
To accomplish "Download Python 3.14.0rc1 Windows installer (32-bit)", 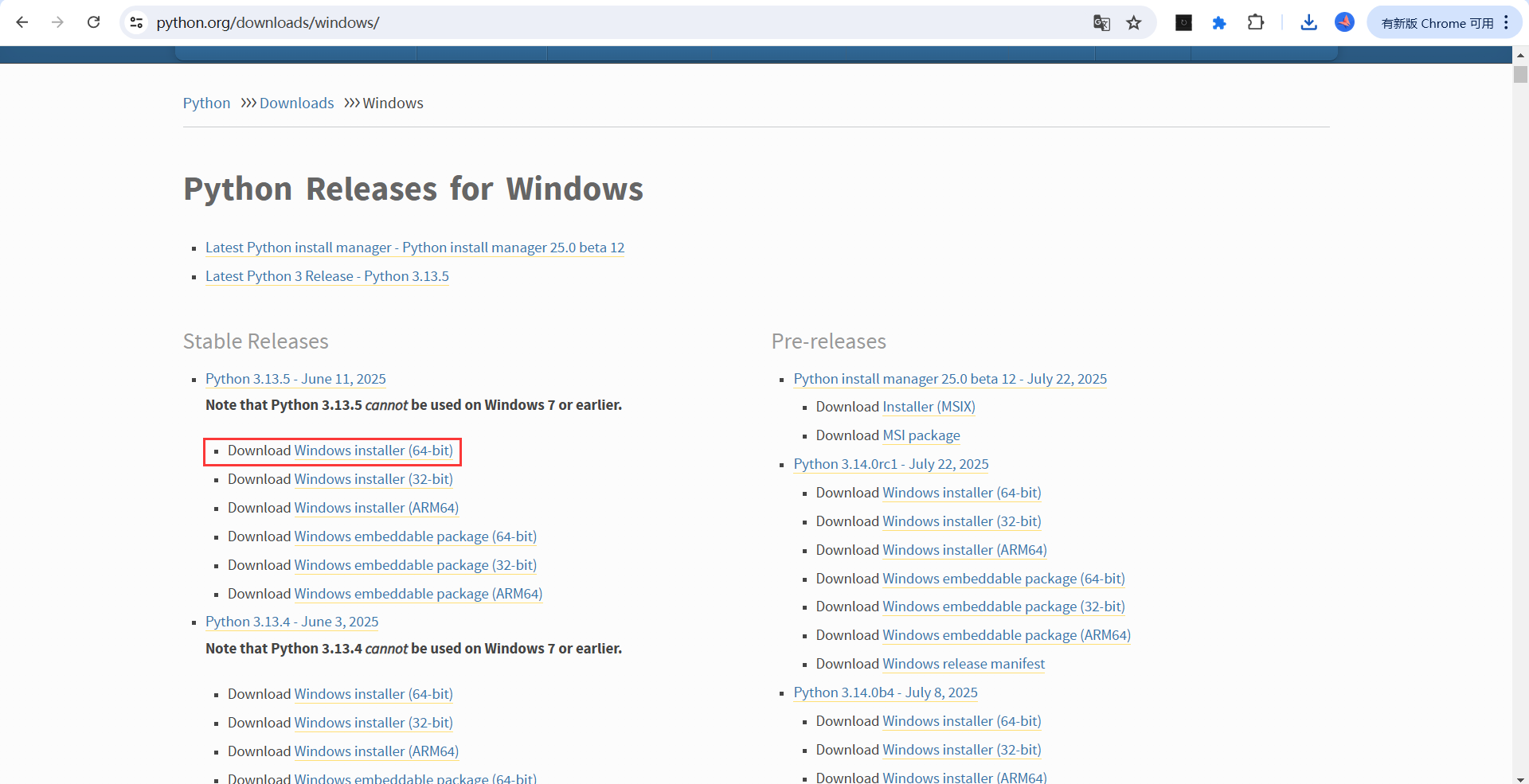I will pyautogui.click(x=962, y=521).
